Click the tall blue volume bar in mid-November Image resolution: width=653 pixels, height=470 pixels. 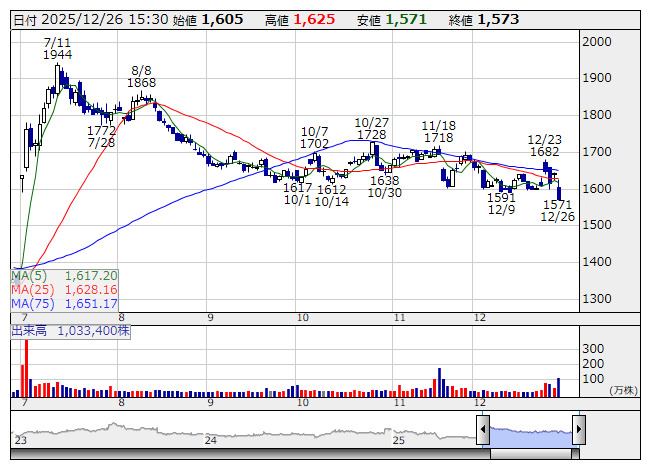pyautogui.click(x=439, y=382)
